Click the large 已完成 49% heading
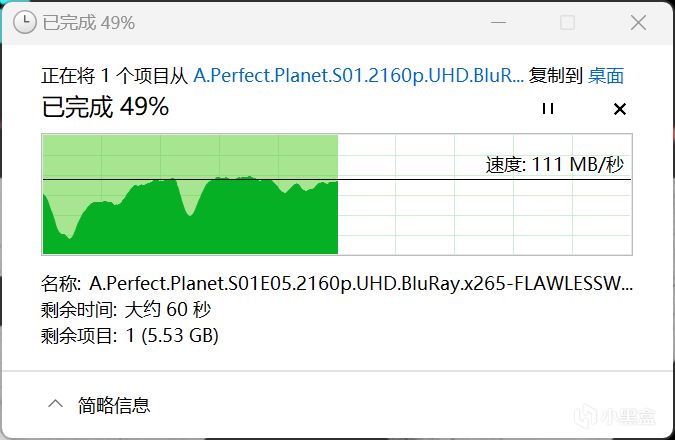 [105, 106]
